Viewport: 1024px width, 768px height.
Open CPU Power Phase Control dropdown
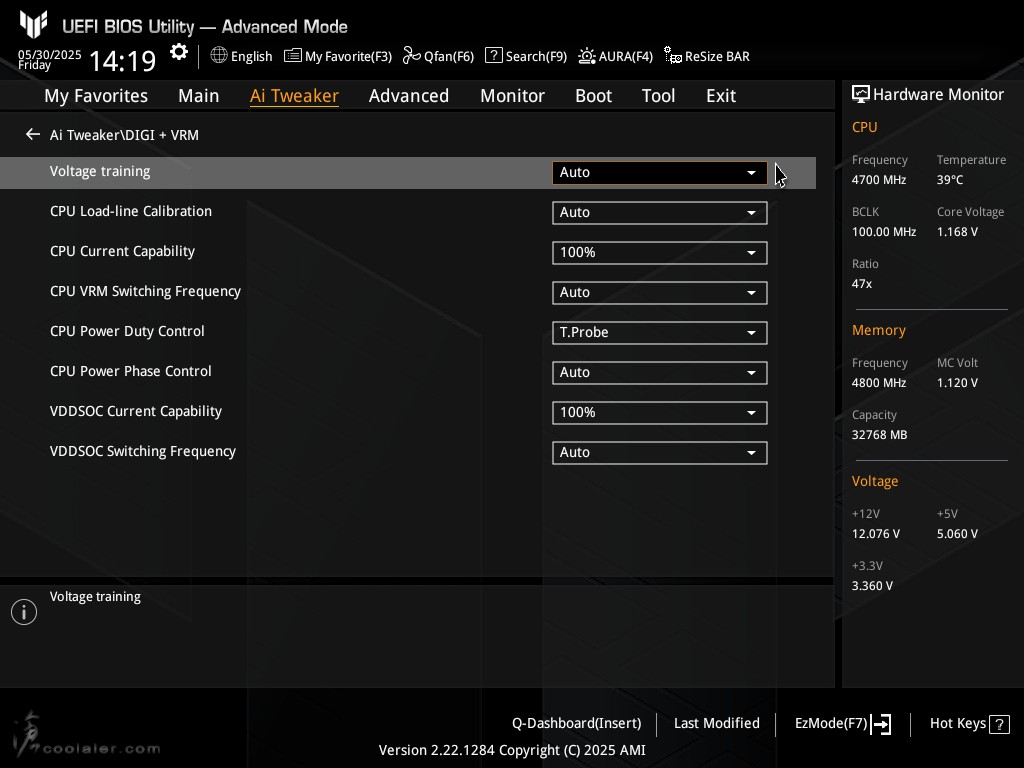(660, 372)
